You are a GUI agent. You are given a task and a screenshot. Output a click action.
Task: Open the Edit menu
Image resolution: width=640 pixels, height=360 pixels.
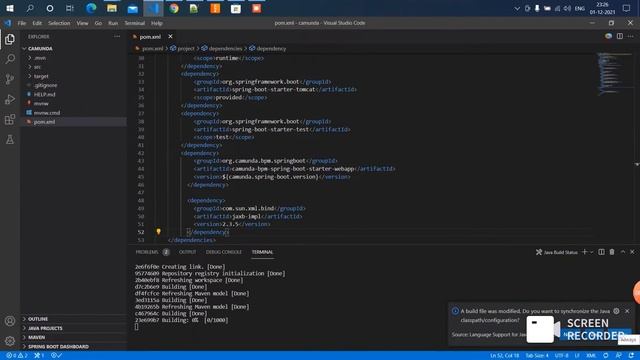click(x=37, y=23)
